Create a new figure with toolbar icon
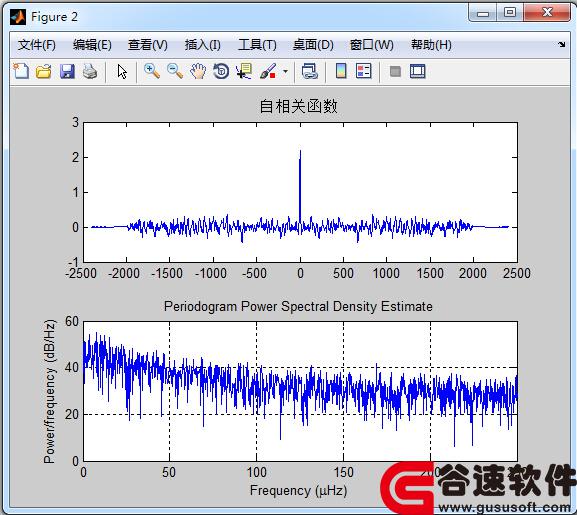This screenshot has height=515, width=577. pyautogui.click(x=21, y=71)
